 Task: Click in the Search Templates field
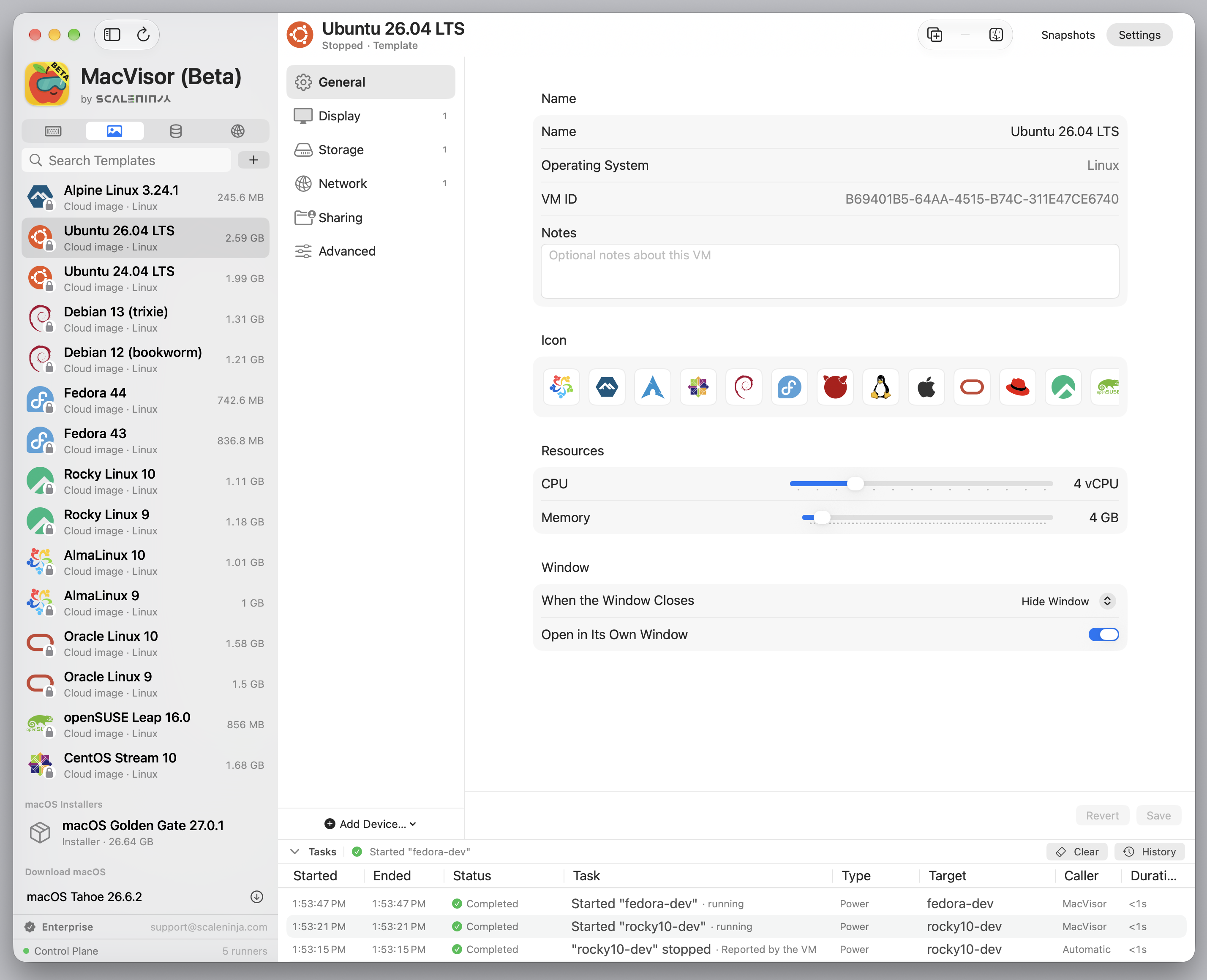coord(126,161)
